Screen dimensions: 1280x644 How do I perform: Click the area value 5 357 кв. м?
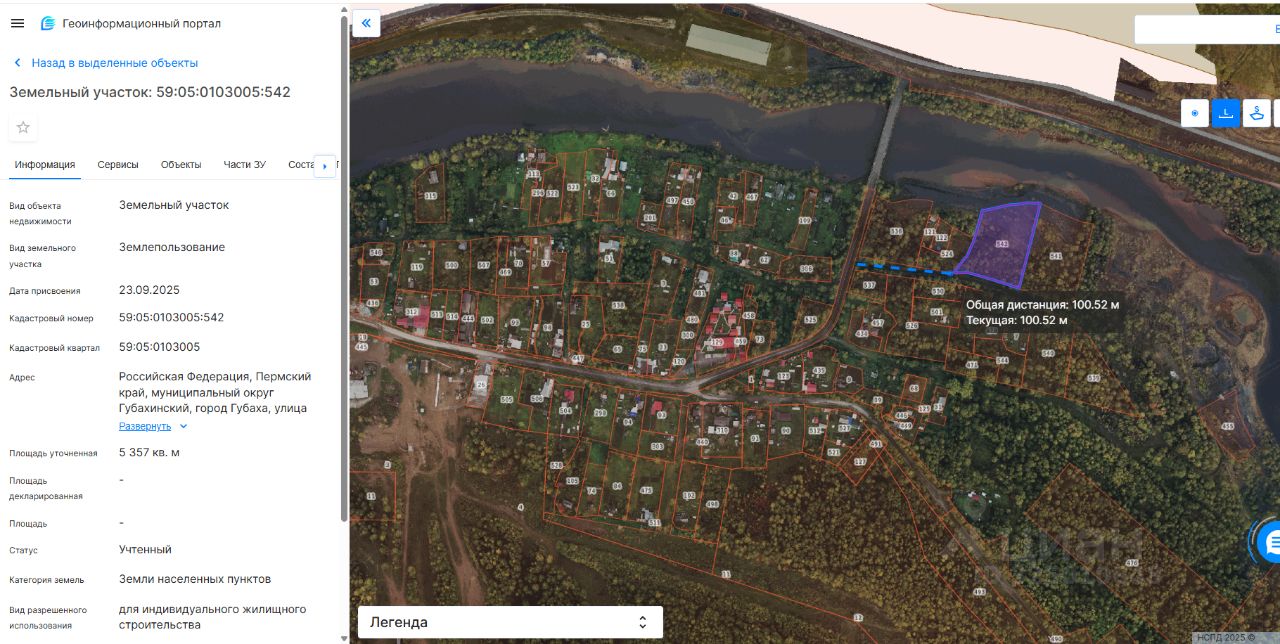click(x=149, y=452)
